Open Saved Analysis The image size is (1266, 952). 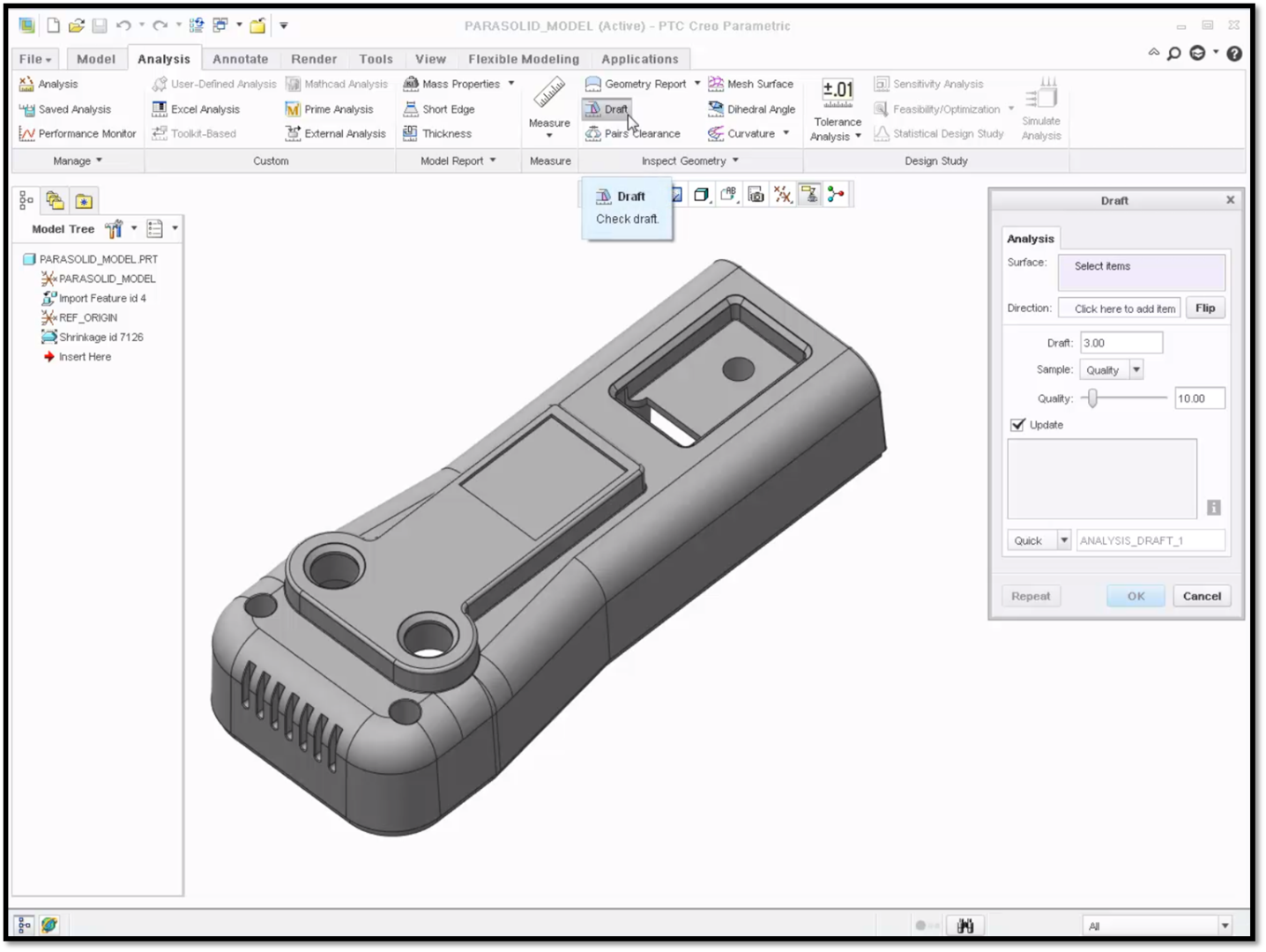pyautogui.click(x=65, y=109)
